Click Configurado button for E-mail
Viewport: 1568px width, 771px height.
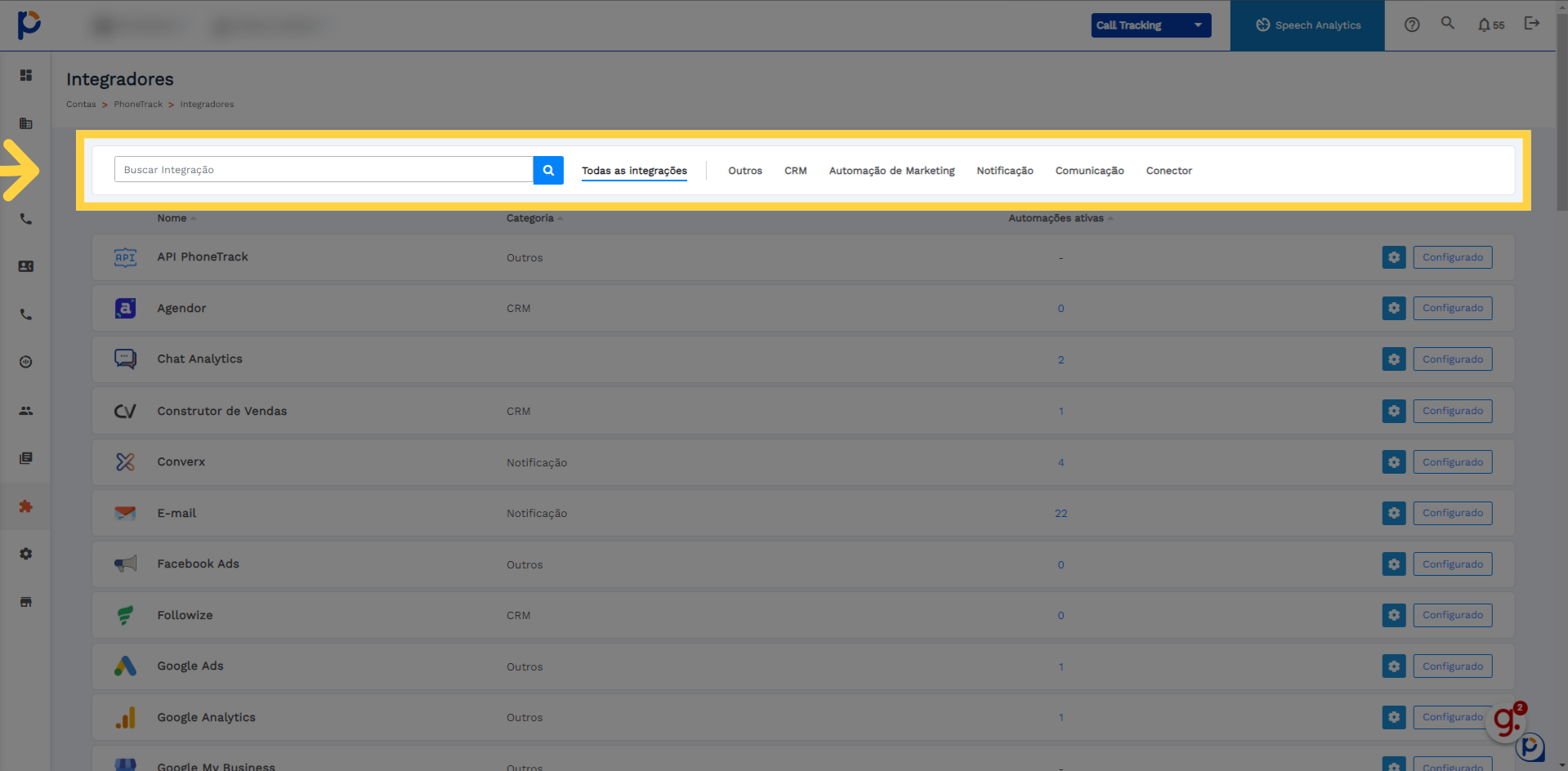point(1453,513)
